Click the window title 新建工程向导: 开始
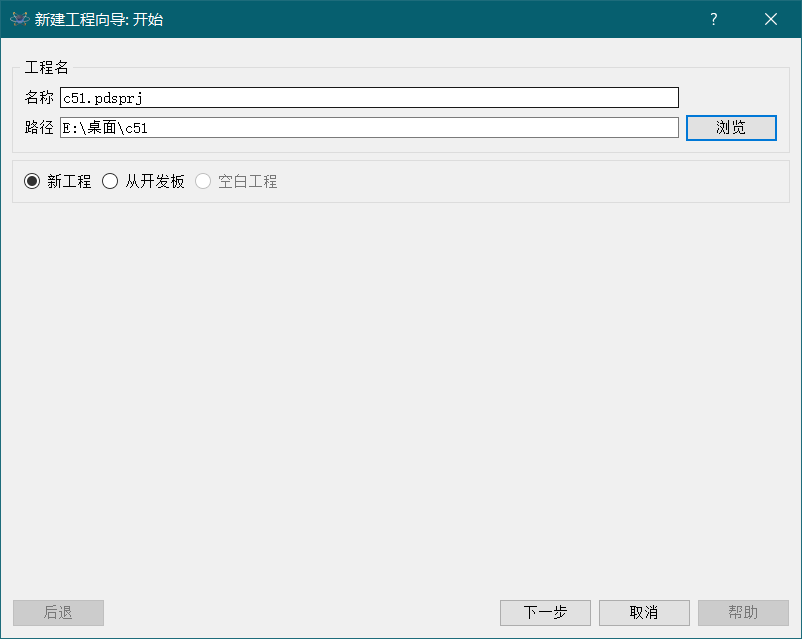 click(x=99, y=19)
